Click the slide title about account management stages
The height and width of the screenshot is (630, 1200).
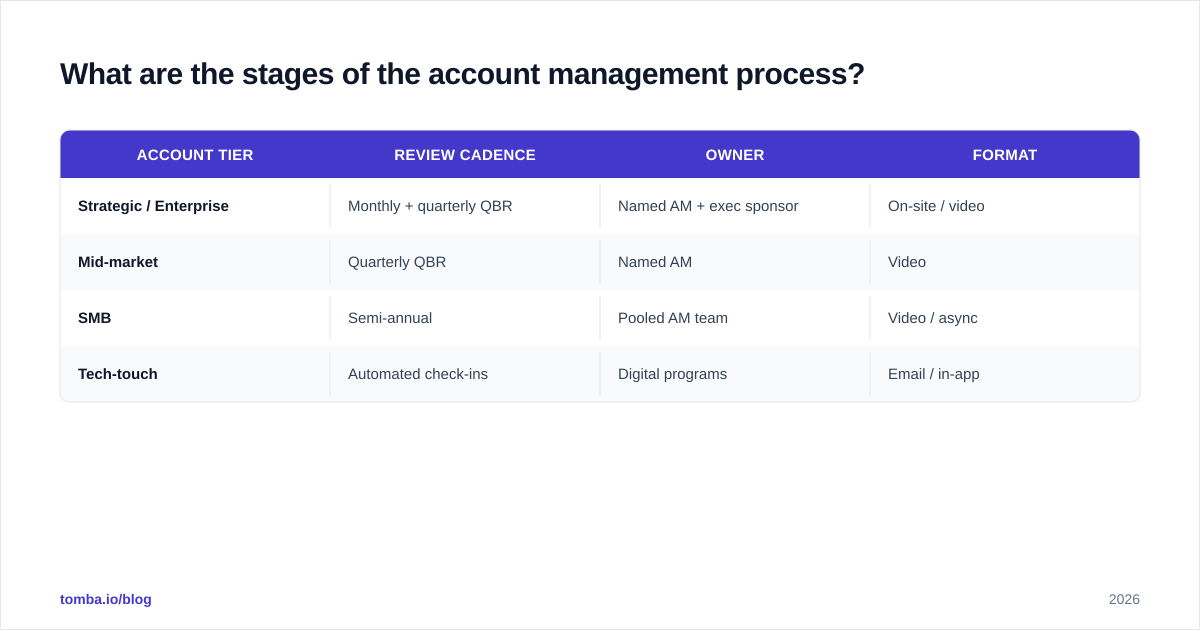(x=462, y=74)
